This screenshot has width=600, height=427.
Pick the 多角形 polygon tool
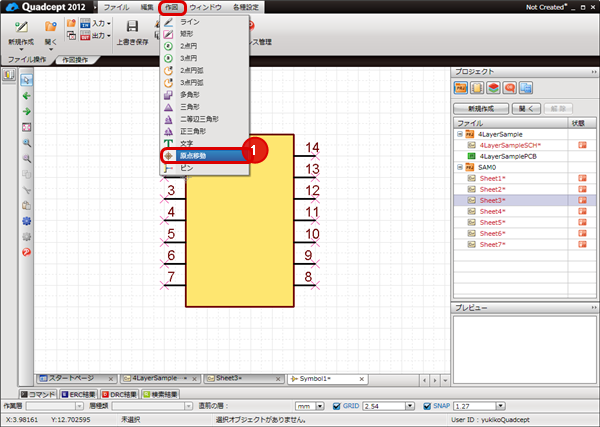(x=191, y=94)
